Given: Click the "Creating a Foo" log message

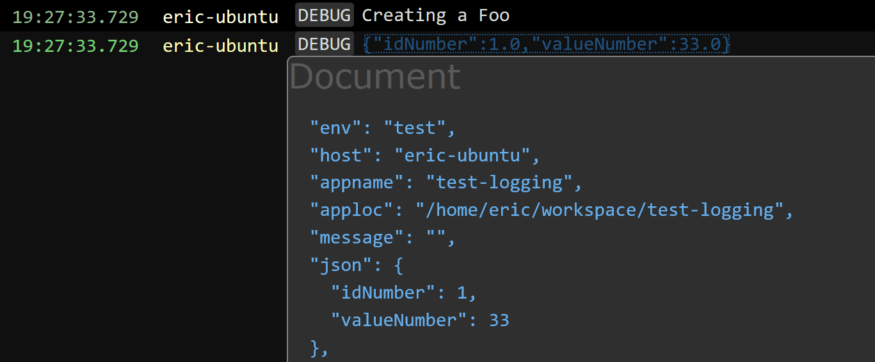Looking at the screenshot, I should point(435,16).
